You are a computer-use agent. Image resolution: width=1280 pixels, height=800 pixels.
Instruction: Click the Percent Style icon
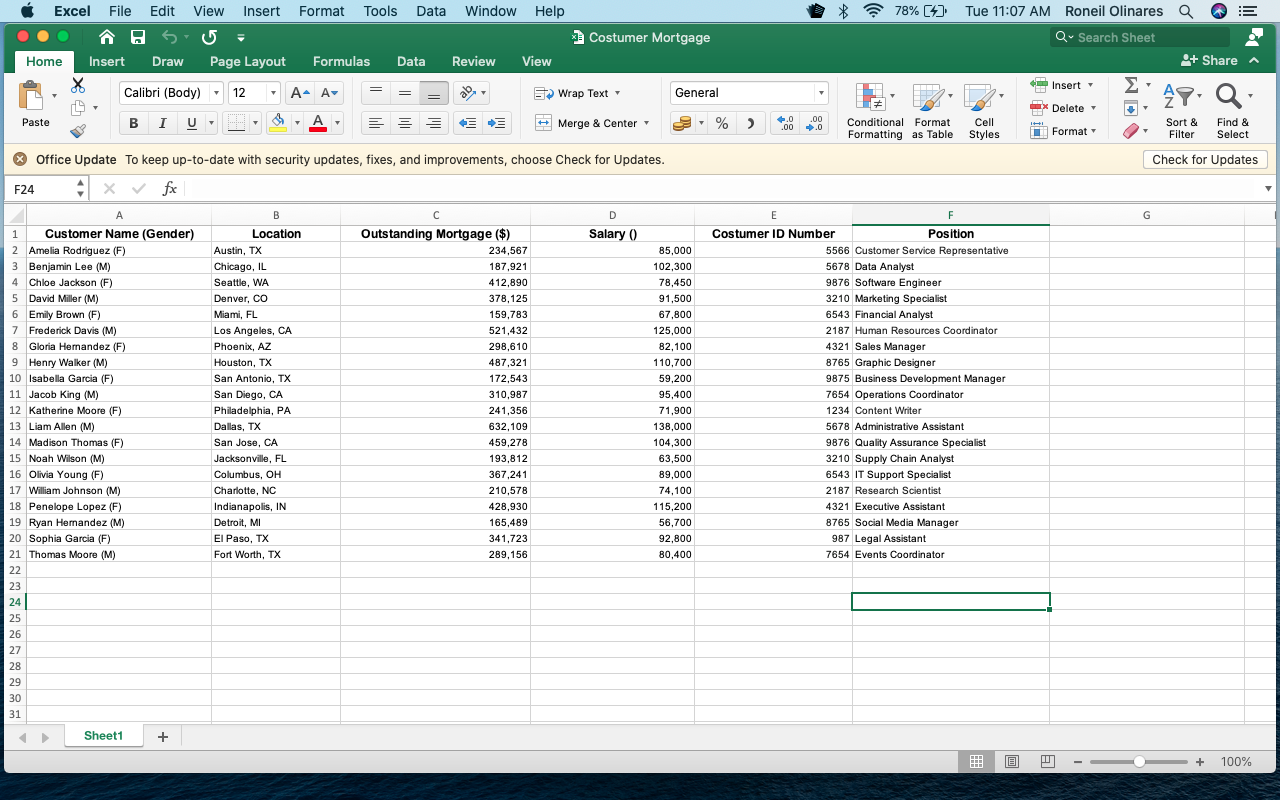click(x=721, y=123)
